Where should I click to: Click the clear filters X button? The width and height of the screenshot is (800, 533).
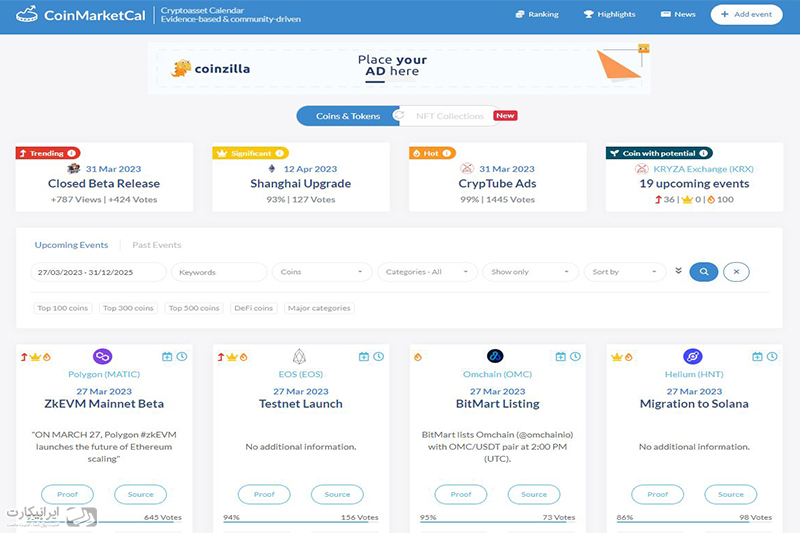click(x=736, y=272)
